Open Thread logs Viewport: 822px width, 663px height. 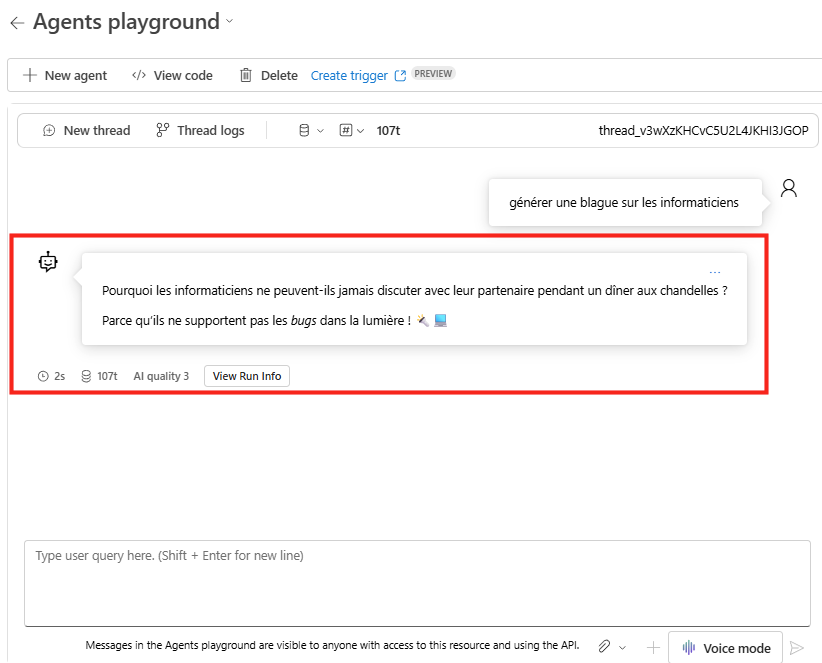click(200, 130)
